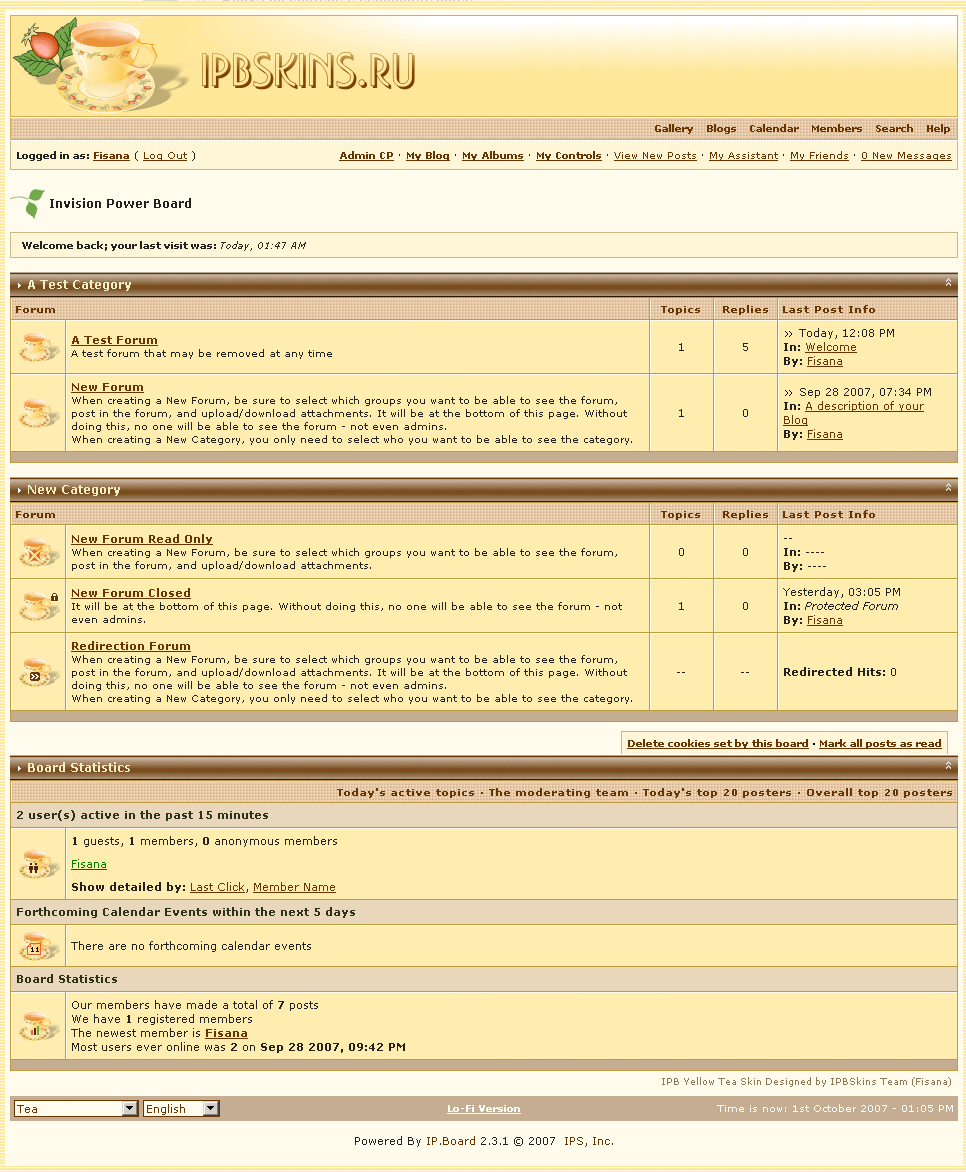
Task: Open the Gallery menu item
Action: pyautogui.click(x=673, y=129)
